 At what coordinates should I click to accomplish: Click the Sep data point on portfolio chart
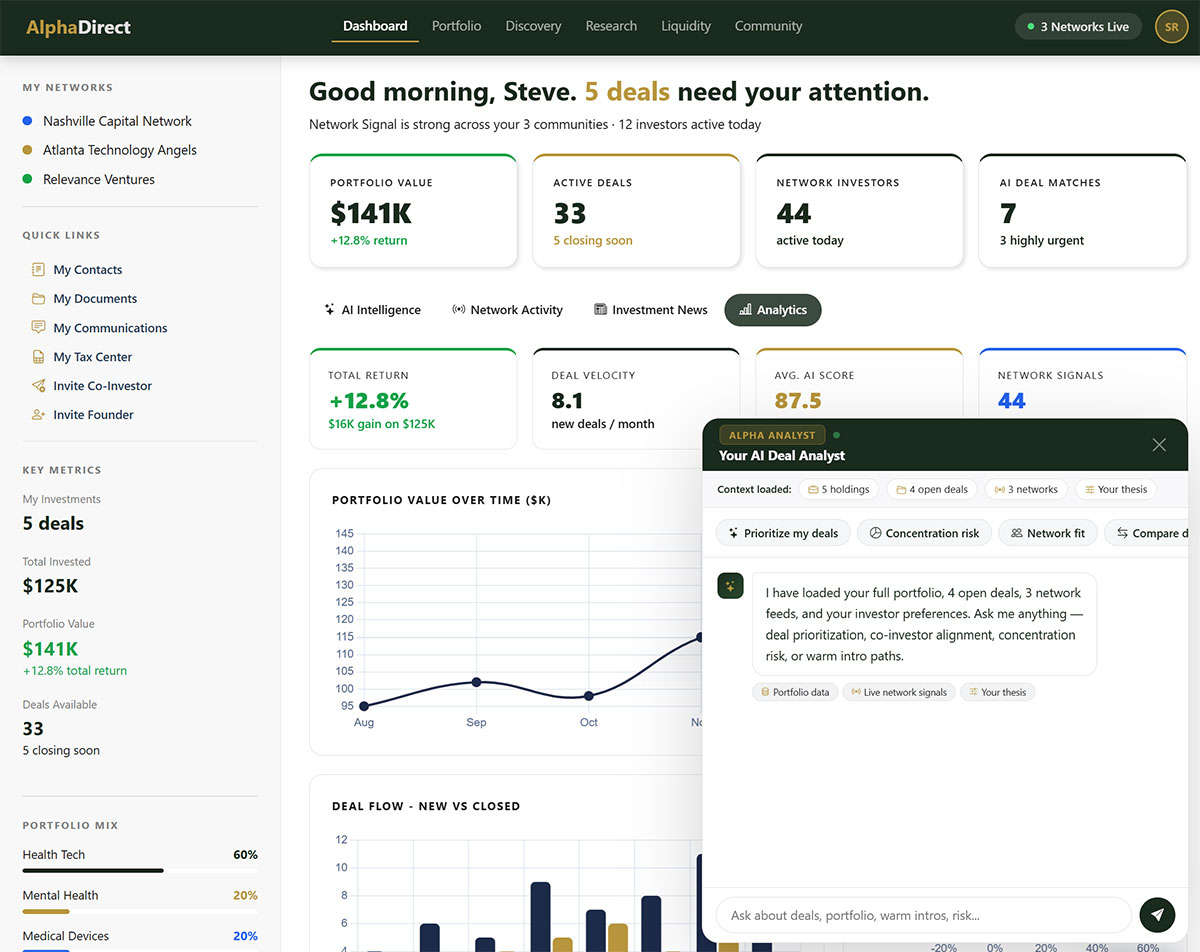click(x=476, y=682)
